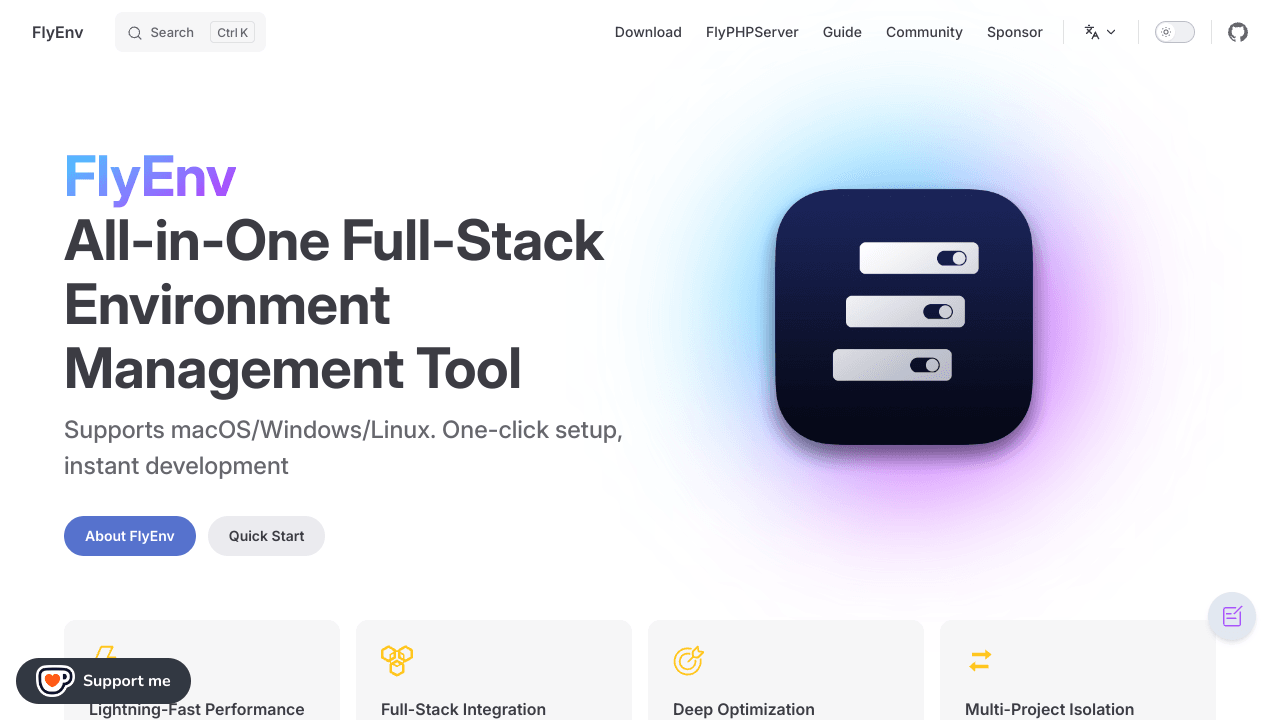Open the Guide navigation link
The image size is (1280, 720).
[842, 32]
